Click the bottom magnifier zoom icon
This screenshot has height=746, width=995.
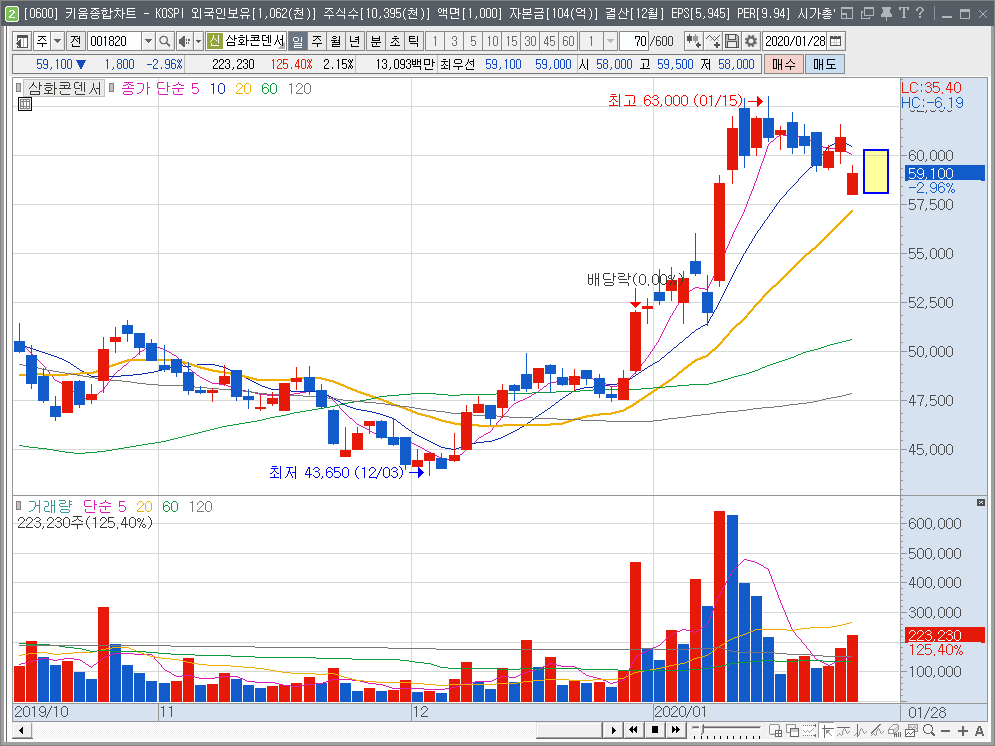point(928,730)
